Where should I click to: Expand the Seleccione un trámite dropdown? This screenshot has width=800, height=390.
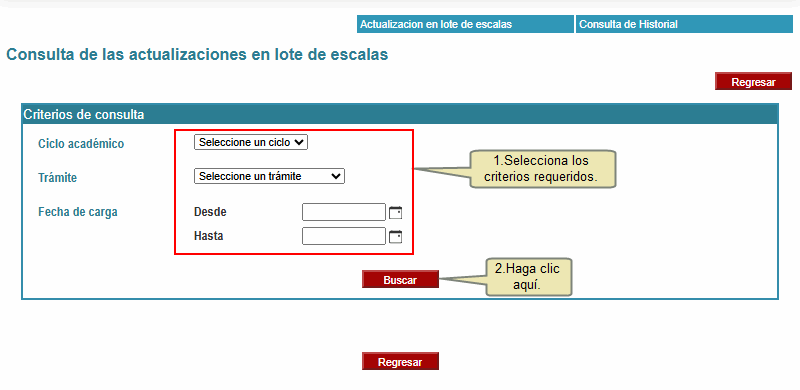point(269,176)
